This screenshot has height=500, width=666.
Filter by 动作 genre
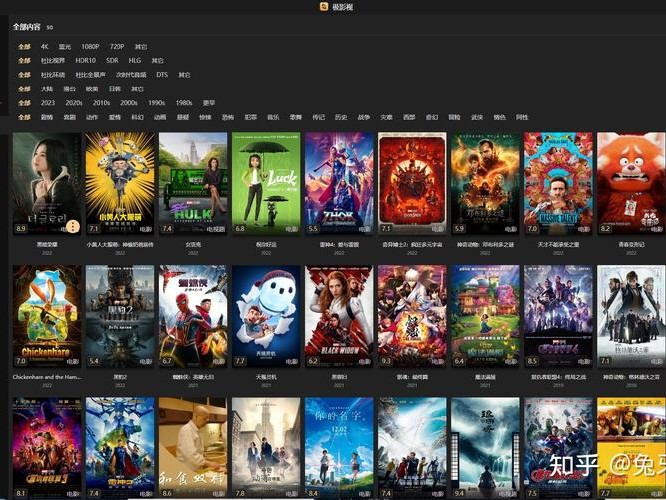[x=92, y=117]
